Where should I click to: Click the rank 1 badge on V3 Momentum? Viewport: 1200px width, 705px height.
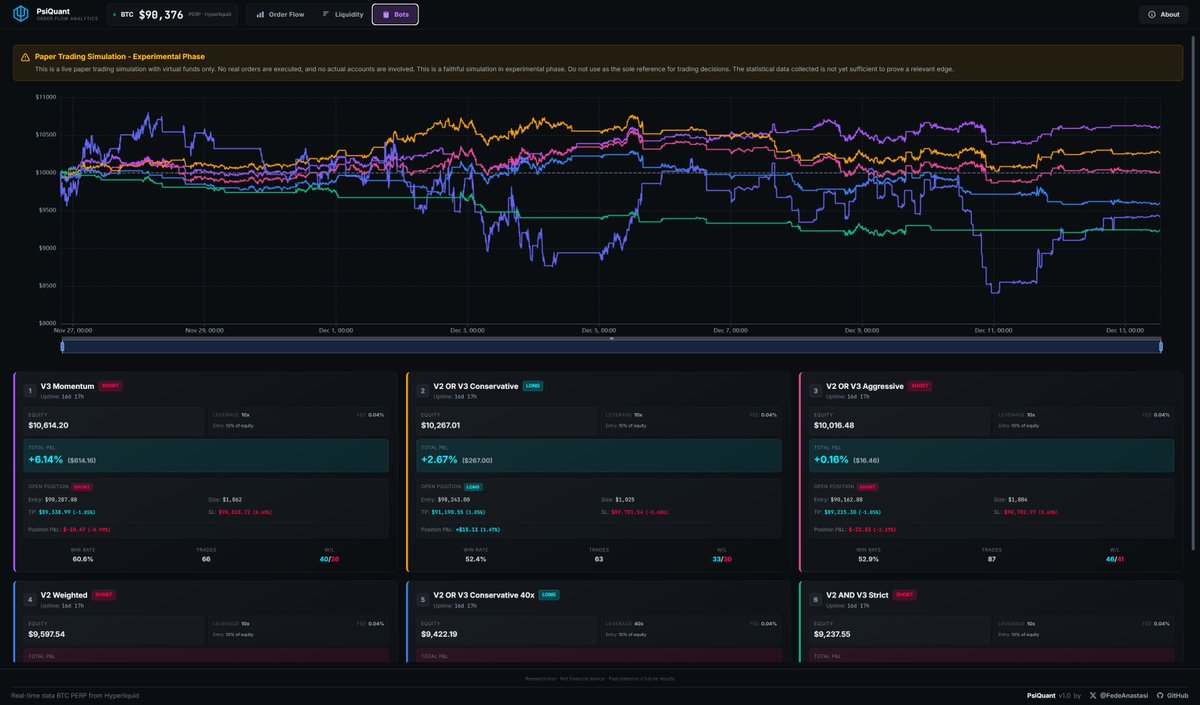pyautogui.click(x=30, y=390)
